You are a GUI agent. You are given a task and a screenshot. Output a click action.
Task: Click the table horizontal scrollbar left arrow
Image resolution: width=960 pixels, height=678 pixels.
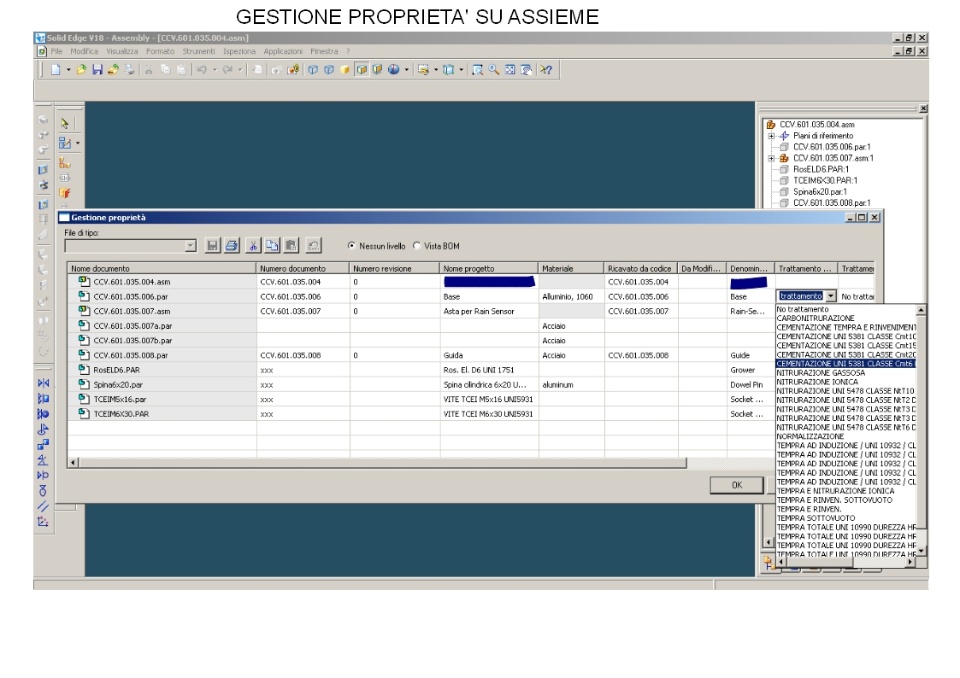point(73,462)
